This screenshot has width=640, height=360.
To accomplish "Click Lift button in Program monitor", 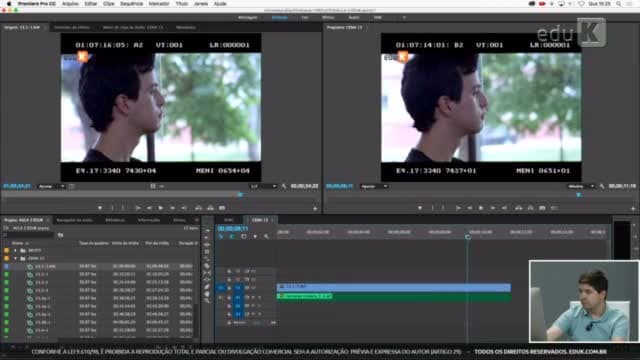I will (x=519, y=208).
